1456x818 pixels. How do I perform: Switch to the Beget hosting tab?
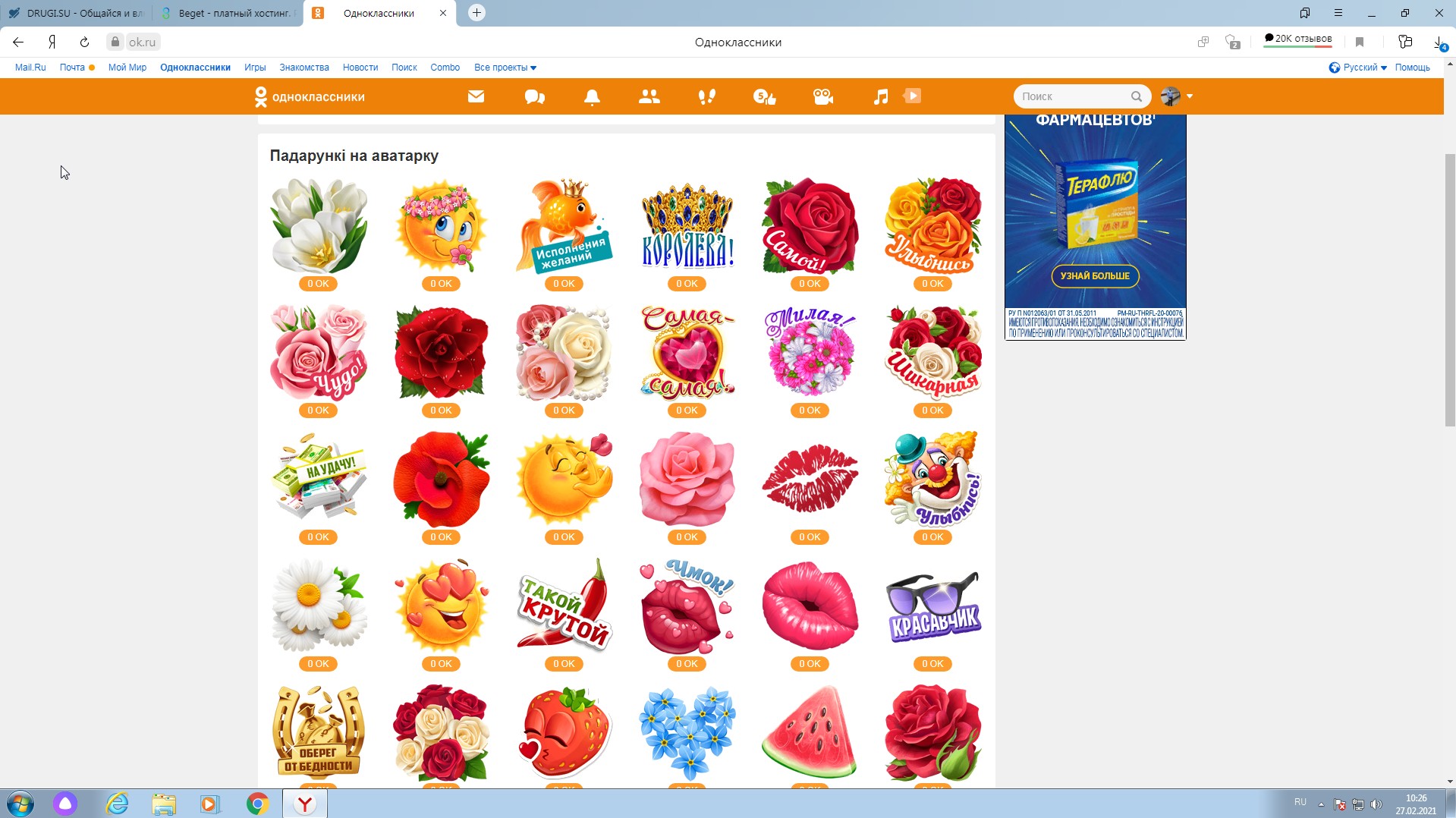click(x=228, y=13)
